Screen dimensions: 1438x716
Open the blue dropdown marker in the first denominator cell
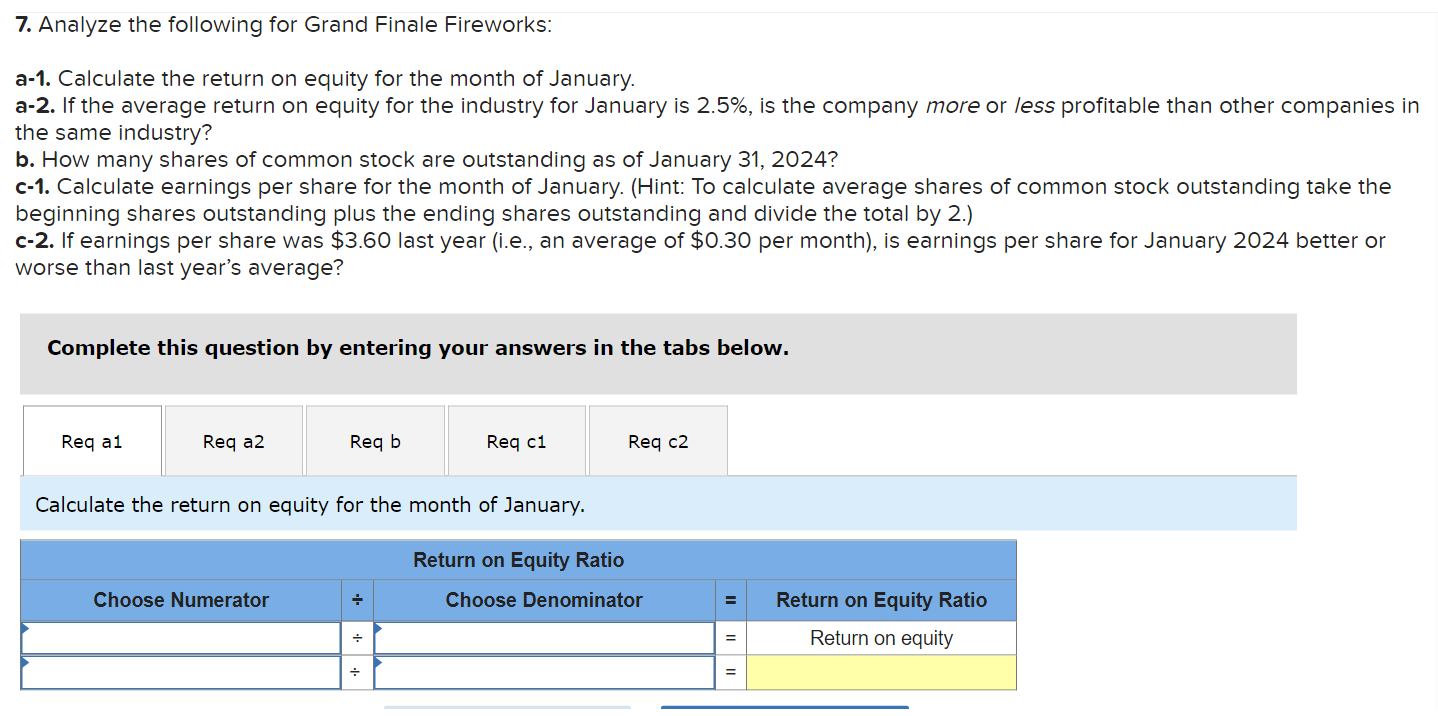378,628
